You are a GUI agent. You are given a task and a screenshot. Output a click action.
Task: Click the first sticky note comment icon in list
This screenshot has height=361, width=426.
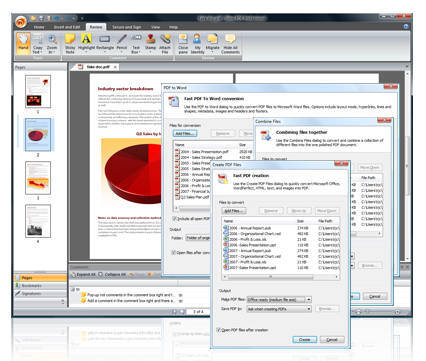coord(84,295)
